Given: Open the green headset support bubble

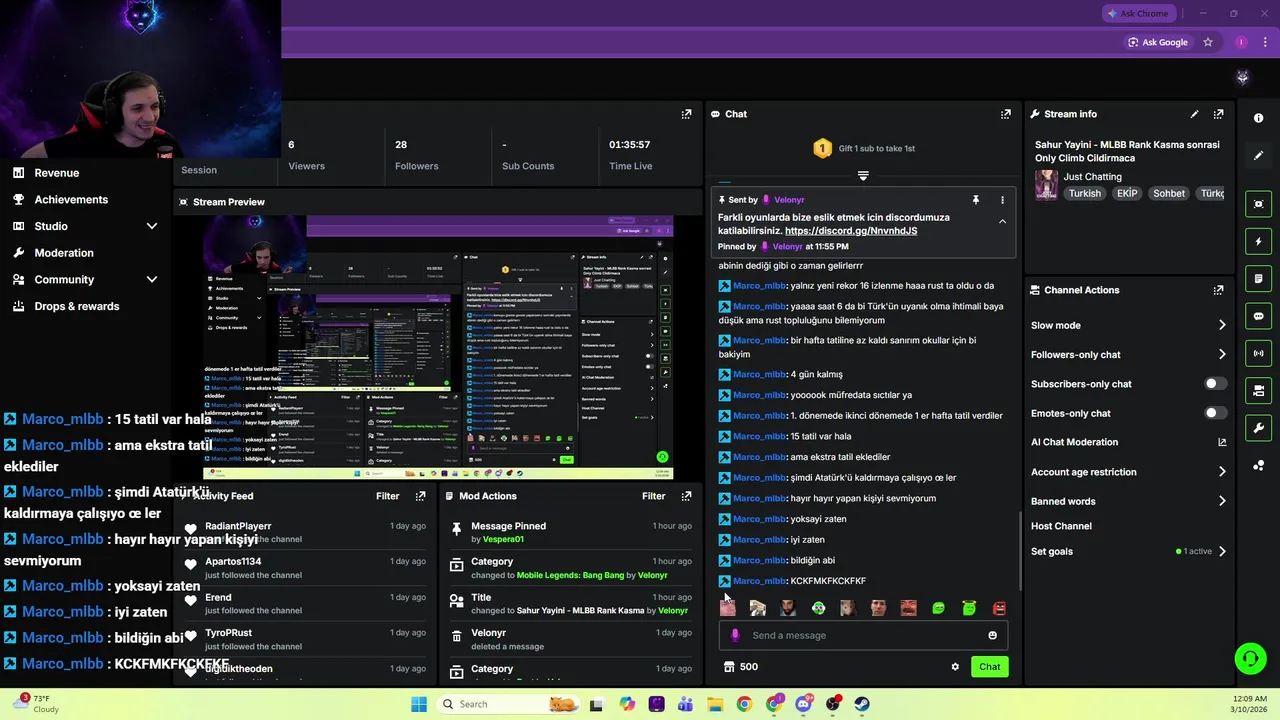Looking at the screenshot, I should click(1250, 658).
